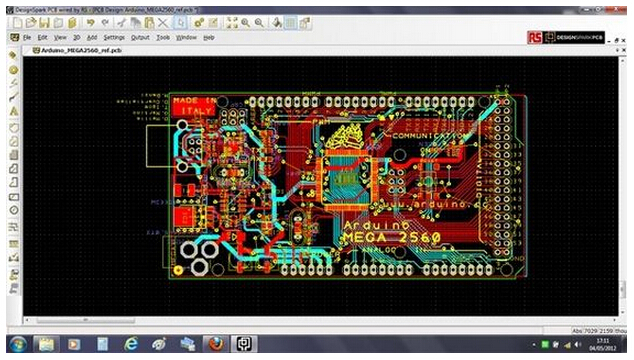The height and width of the screenshot is (360, 634).
Task: Open the Output menu
Action: [x=140, y=38]
